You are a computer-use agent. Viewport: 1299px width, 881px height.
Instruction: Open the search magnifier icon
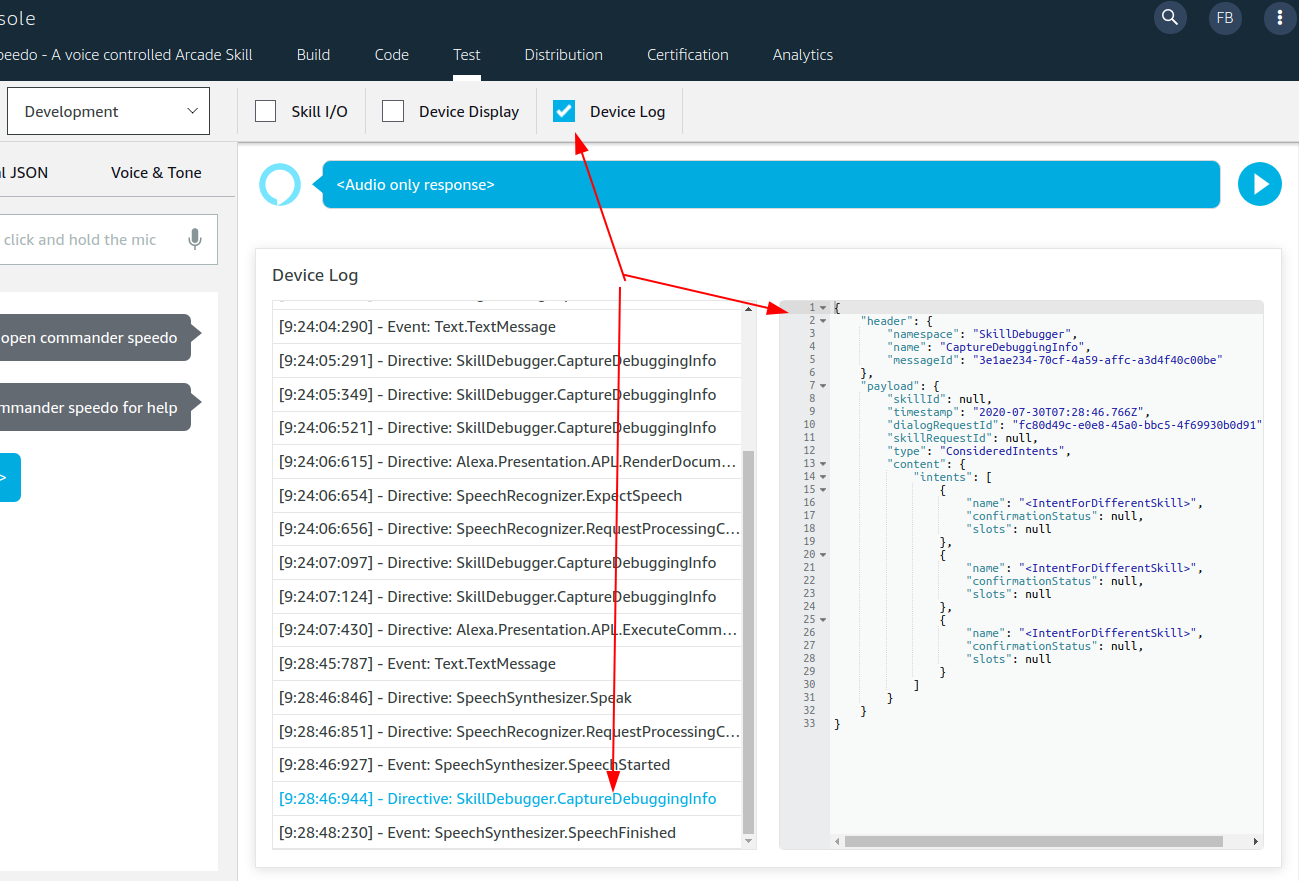pyautogui.click(x=1169, y=17)
